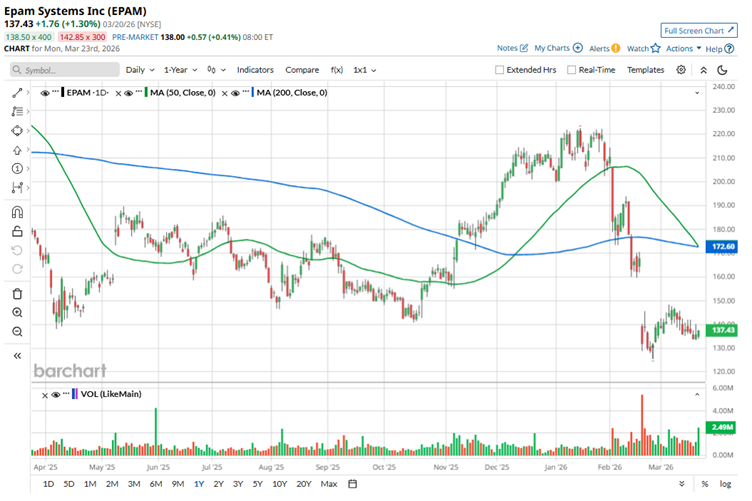Hide the MA 50 line eye icon
The width and height of the screenshot is (752, 501).
coord(129,93)
